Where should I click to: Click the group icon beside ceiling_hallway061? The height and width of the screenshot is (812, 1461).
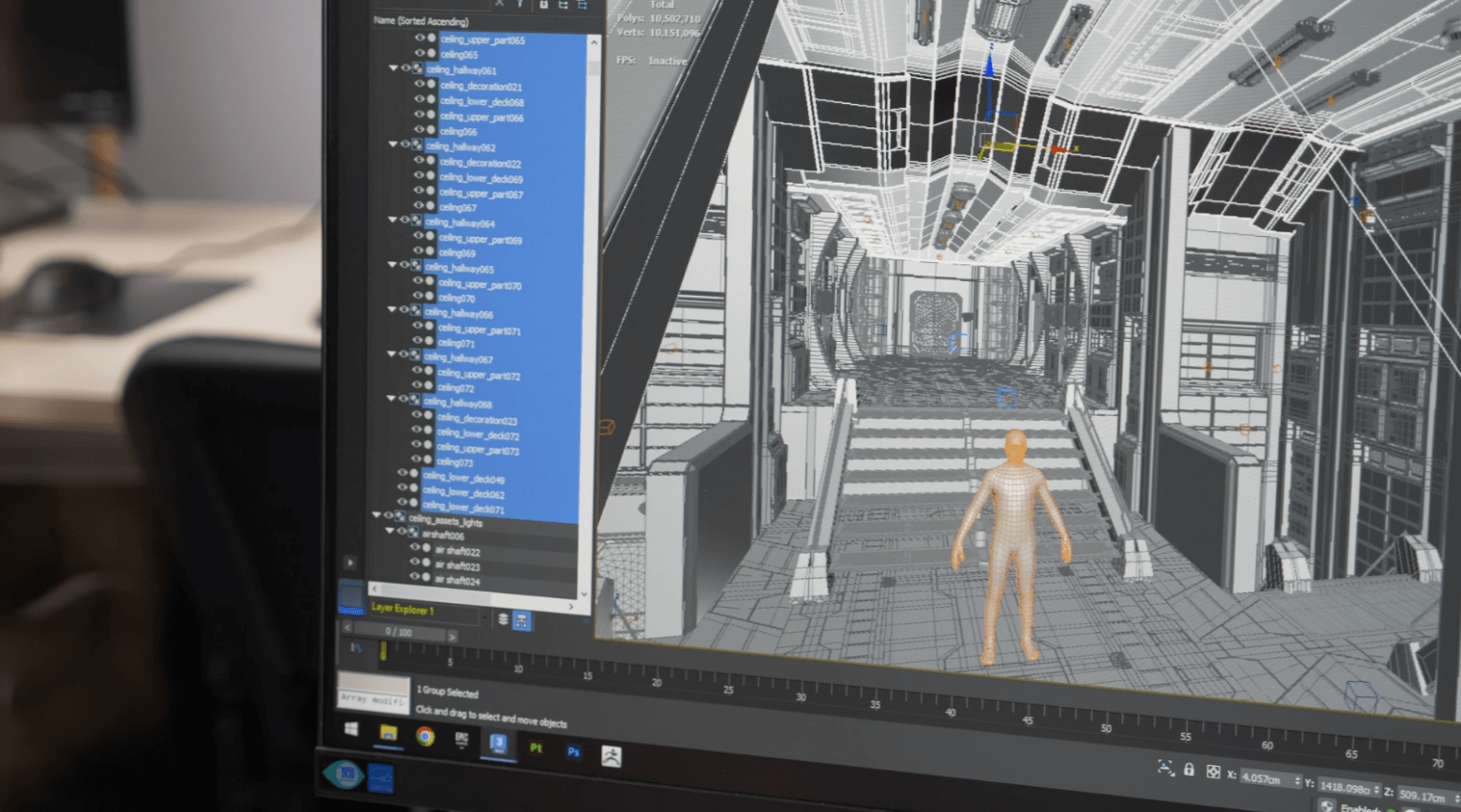pyautogui.click(x=417, y=68)
